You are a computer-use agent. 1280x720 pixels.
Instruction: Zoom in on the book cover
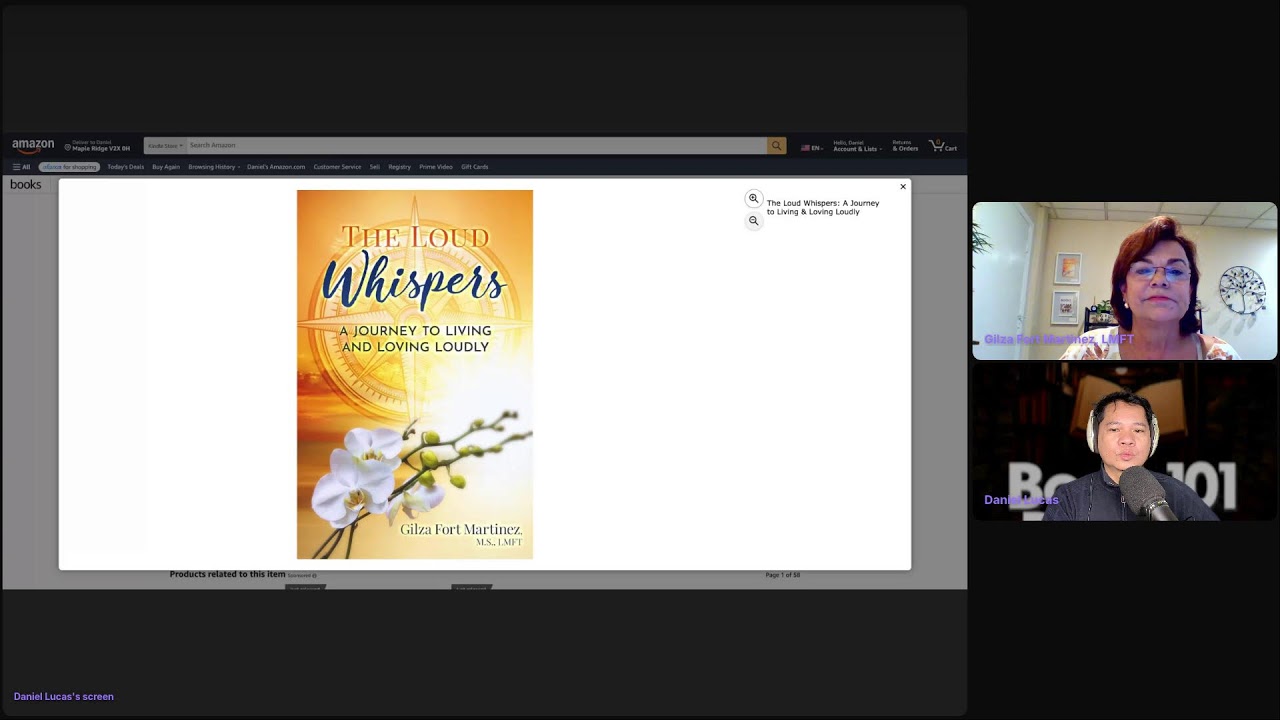point(754,199)
